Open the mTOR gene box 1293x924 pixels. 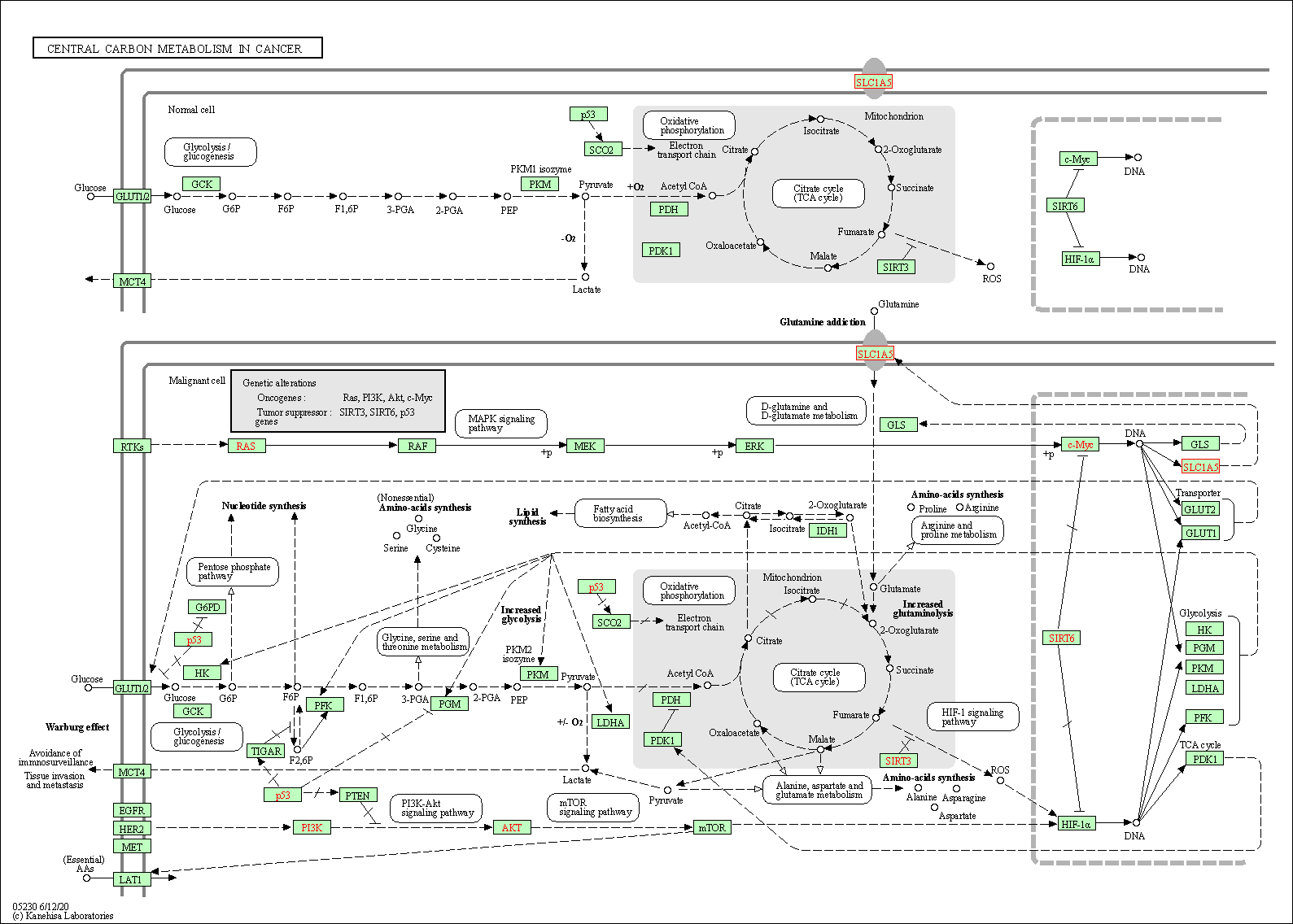(712, 827)
